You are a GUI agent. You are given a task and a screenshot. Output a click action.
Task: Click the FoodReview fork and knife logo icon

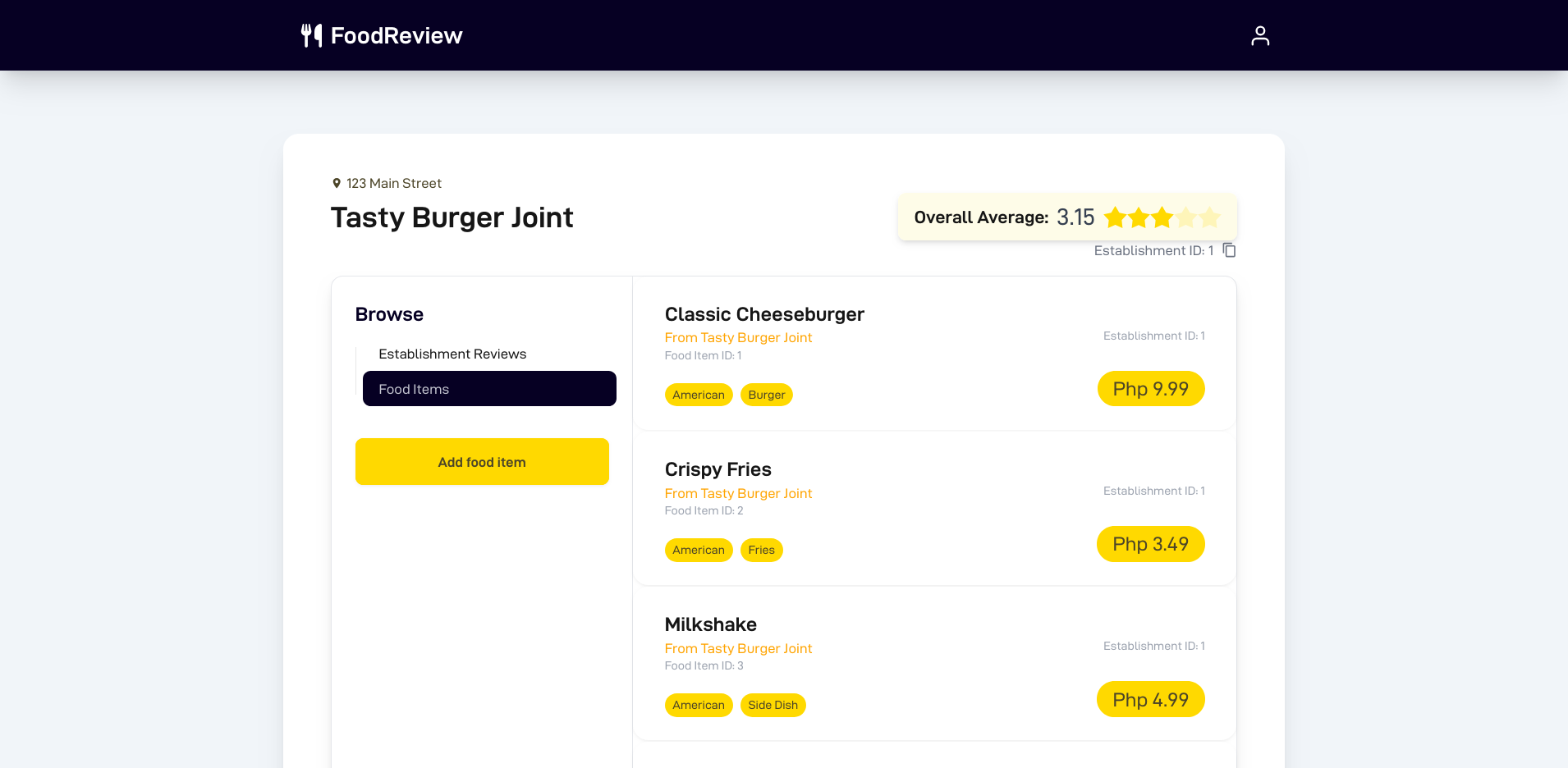click(x=310, y=34)
